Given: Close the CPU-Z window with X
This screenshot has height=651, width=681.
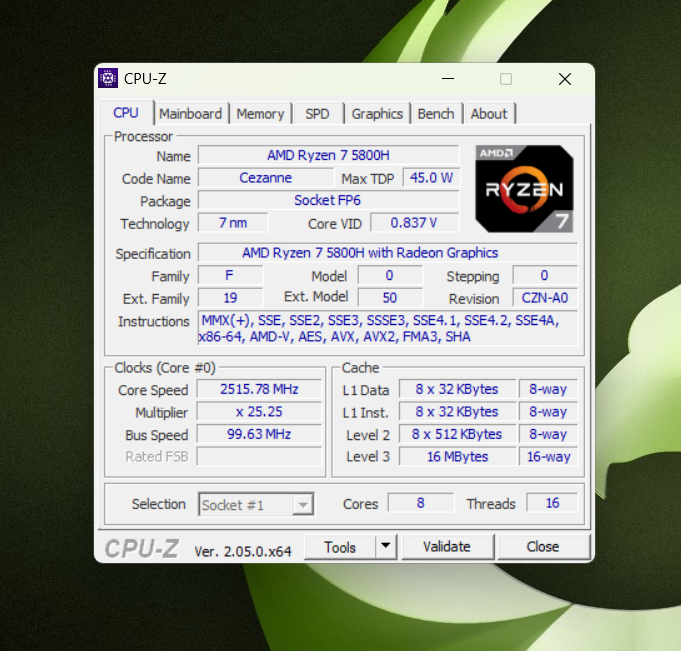Looking at the screenshot, I should click(x=565, y=79).
